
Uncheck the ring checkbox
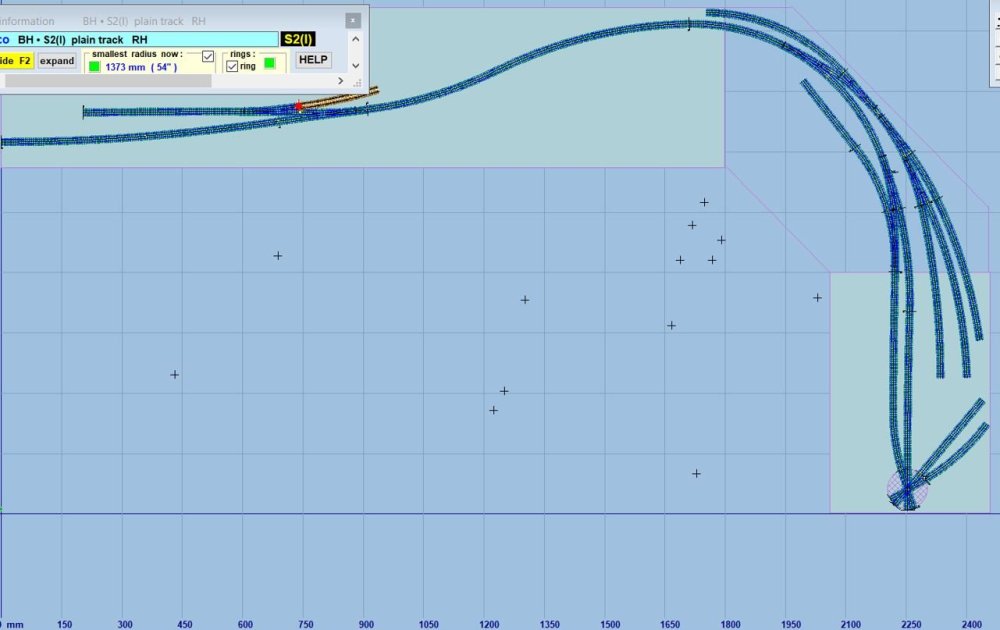pyautogui.click(x=232, y=66)
